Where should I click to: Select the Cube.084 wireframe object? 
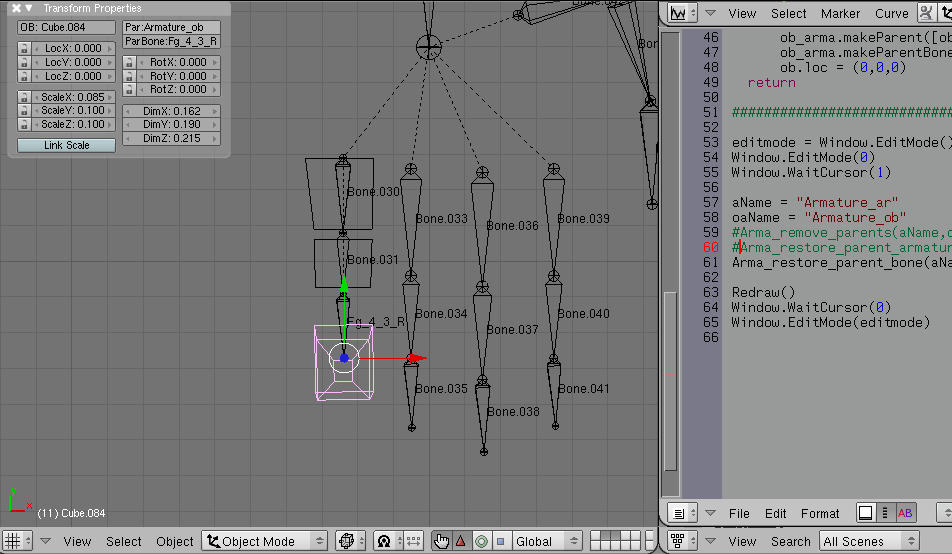(344, 363)
